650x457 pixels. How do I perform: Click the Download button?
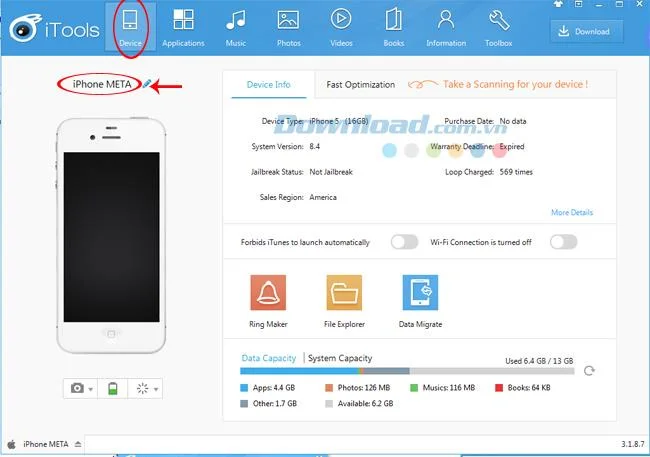click(586, 31)
